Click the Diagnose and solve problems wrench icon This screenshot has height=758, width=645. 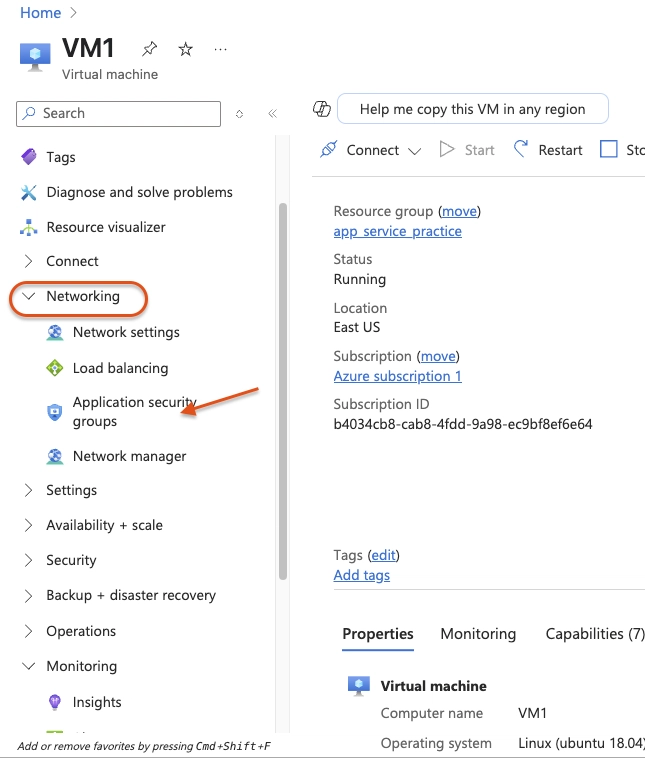[x=29, y=192]
